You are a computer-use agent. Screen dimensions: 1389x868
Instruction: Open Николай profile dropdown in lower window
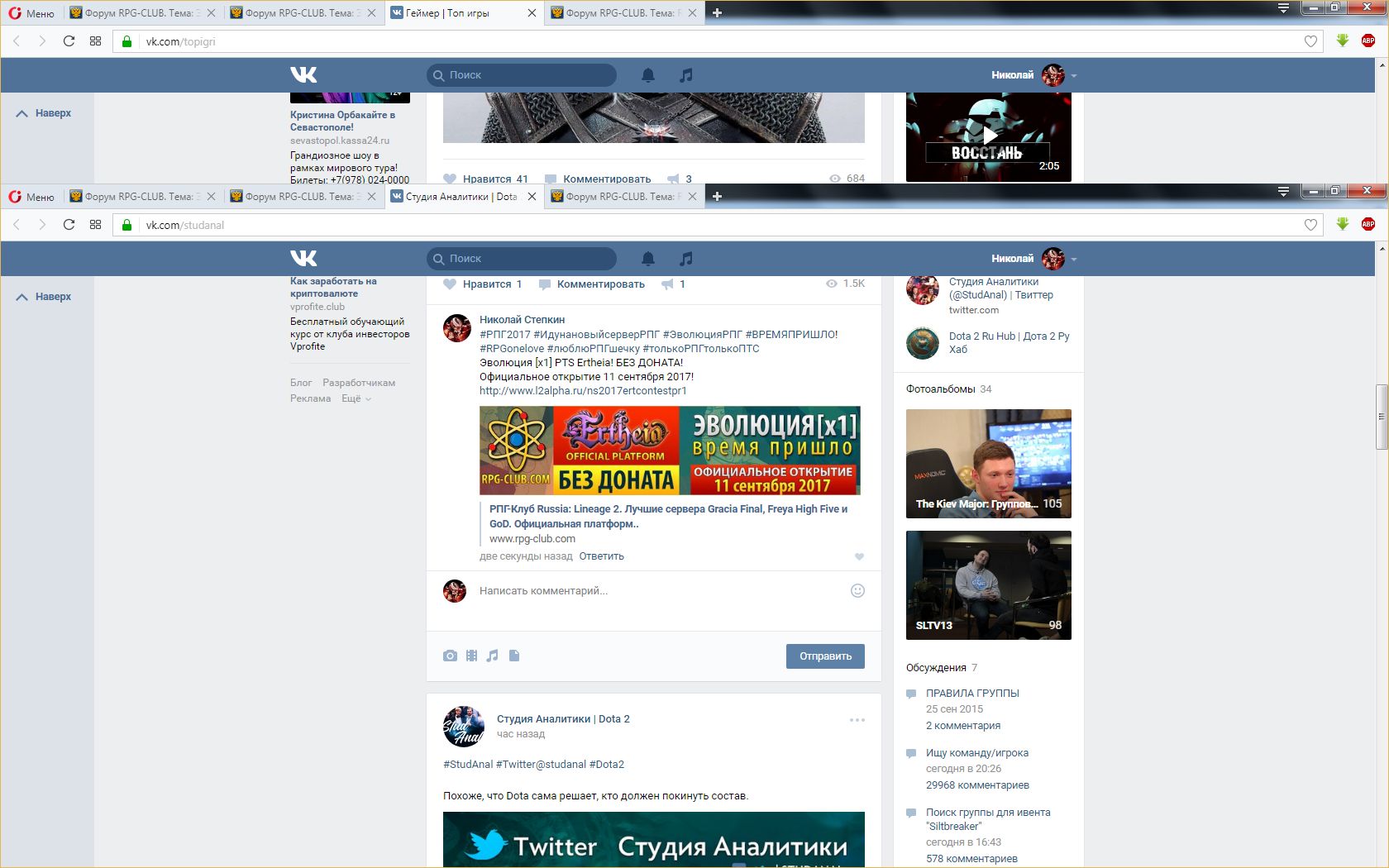tap(1033, 259)
